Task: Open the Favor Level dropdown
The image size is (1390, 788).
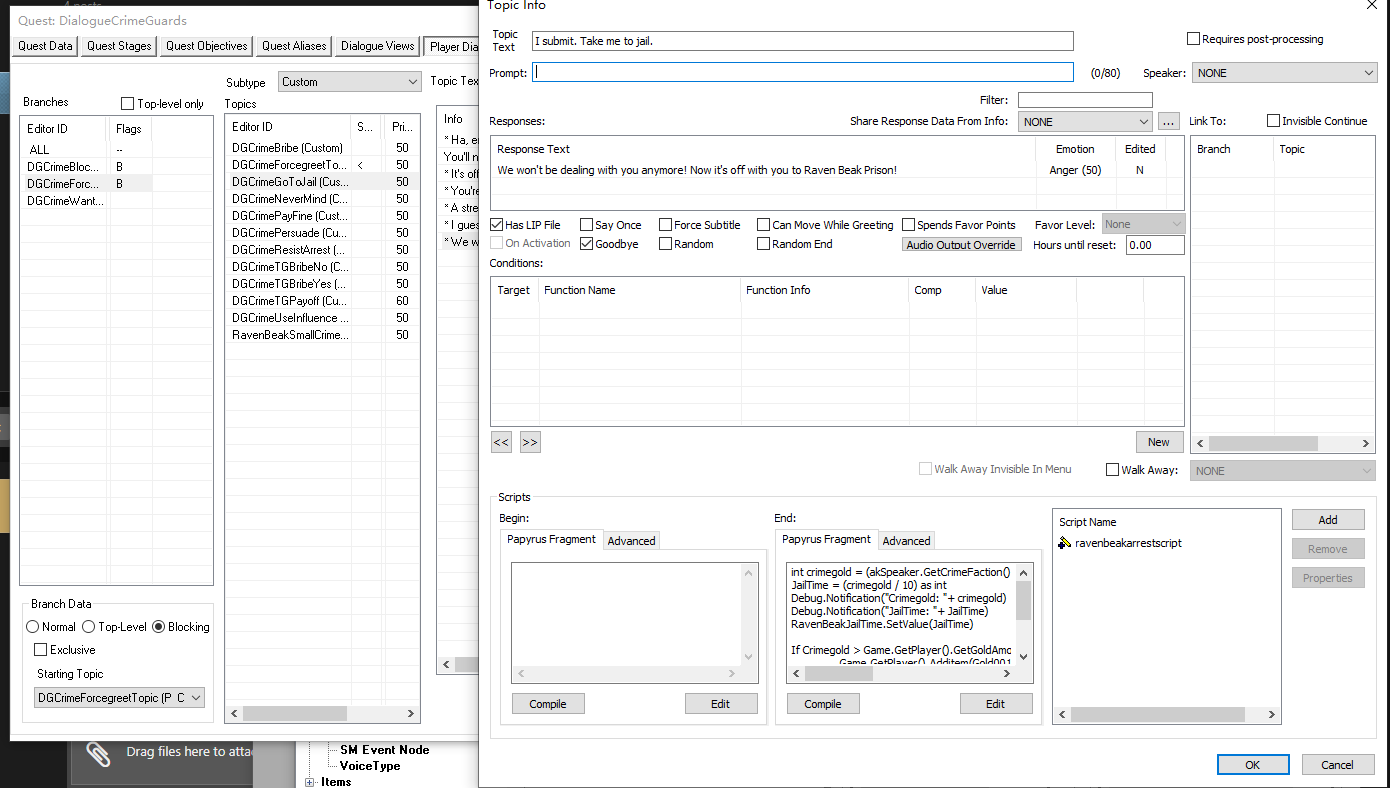Action: pos(1143,225)
